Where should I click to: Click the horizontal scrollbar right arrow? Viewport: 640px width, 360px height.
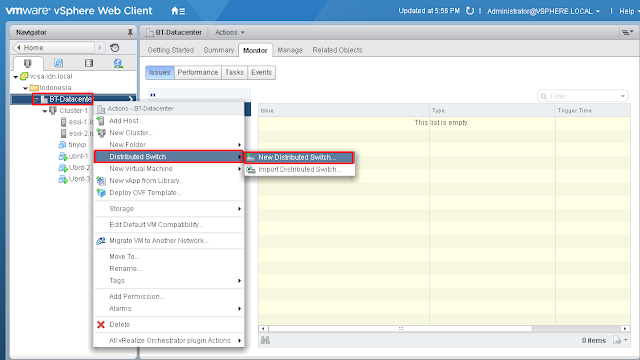[x=625, y=329]
